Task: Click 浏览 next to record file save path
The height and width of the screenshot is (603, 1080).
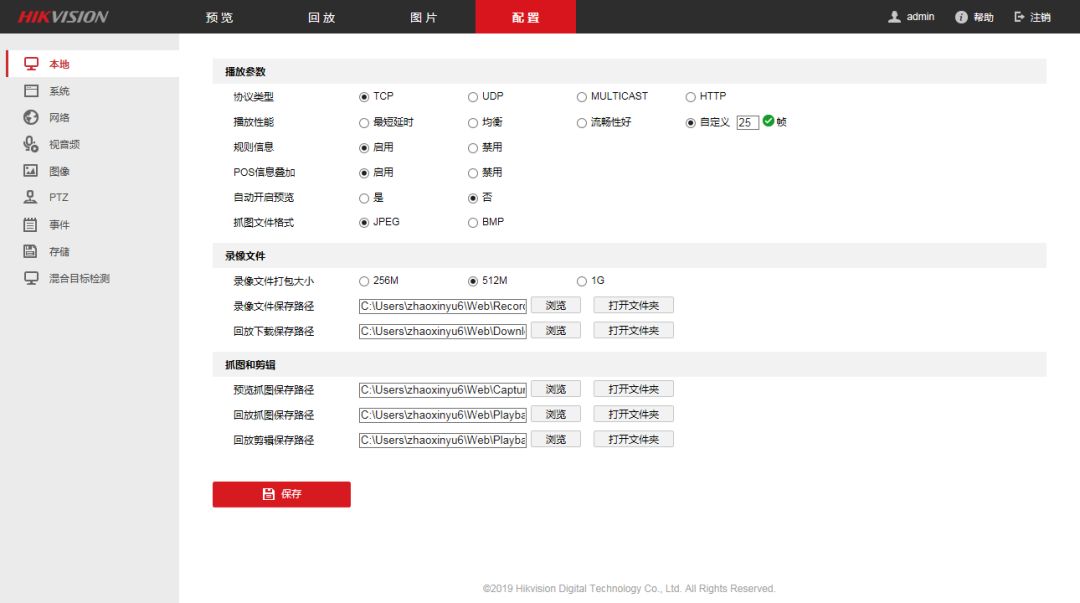Action: [555, 305]
